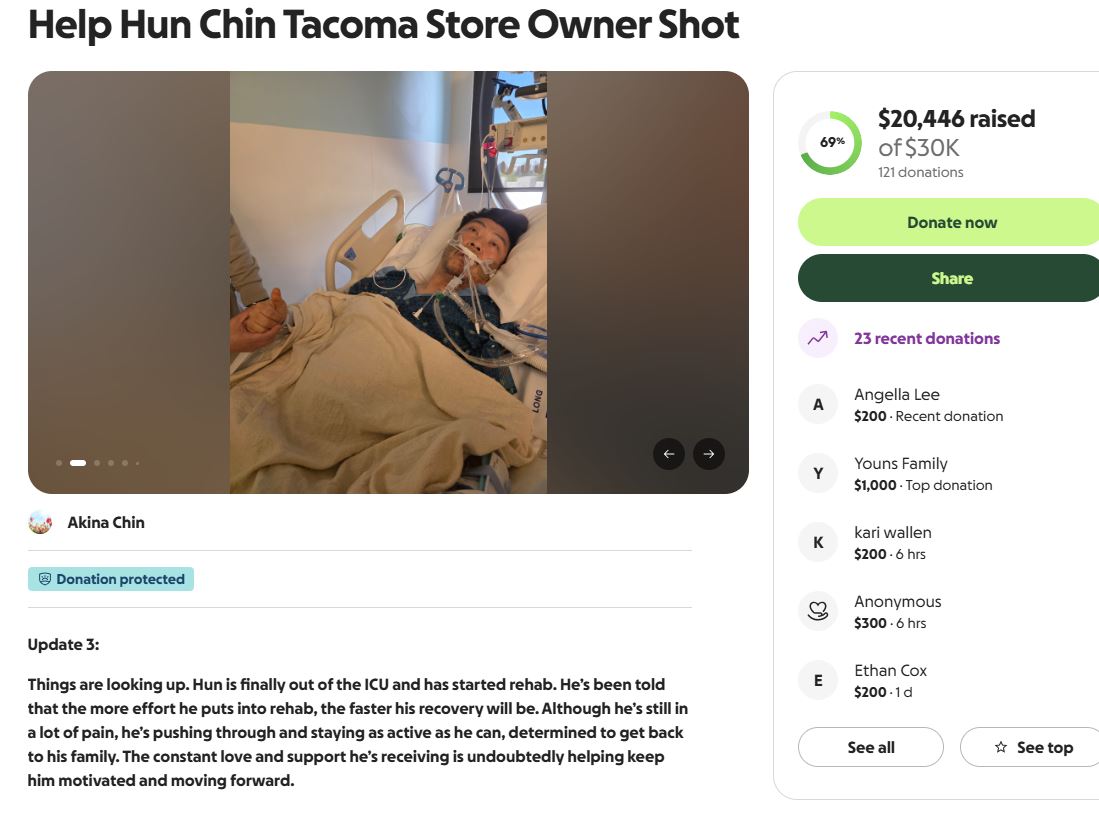Click kari wallen's letter K avatar
The width and height of the screenshot is (1099, 820).
818,542
